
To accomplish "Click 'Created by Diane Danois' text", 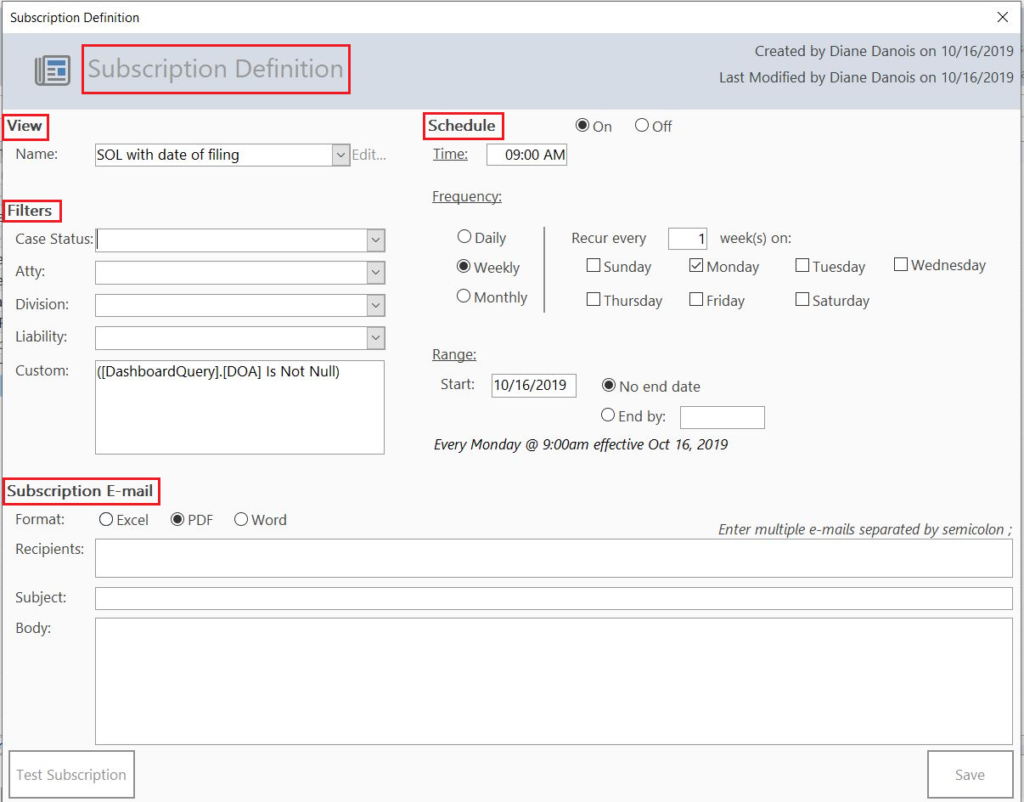I will coord(884,51).
